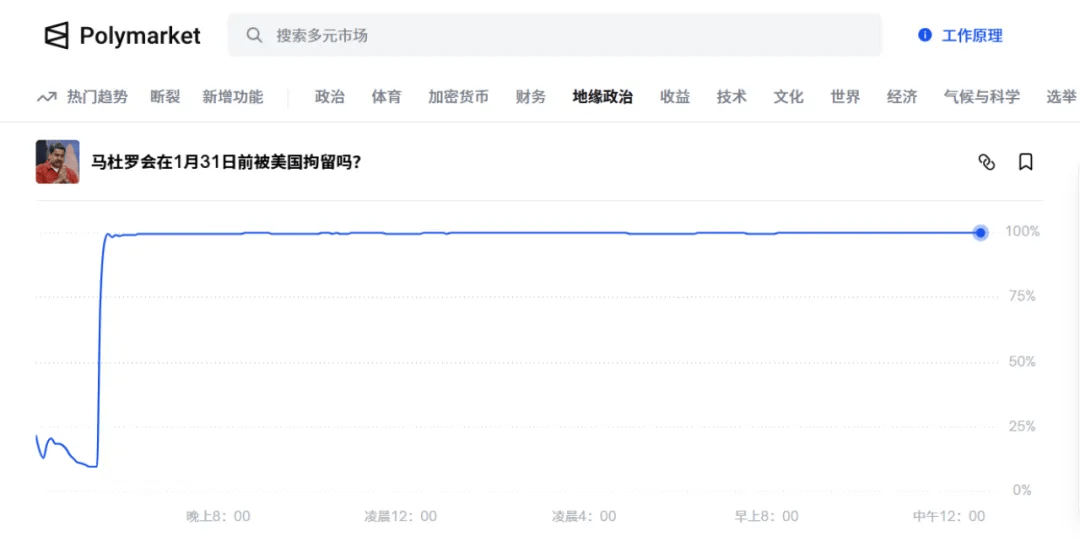Click the 经济 category tab
The width and height of the screenshot is (1080, 543).
[x=902, y=97]
